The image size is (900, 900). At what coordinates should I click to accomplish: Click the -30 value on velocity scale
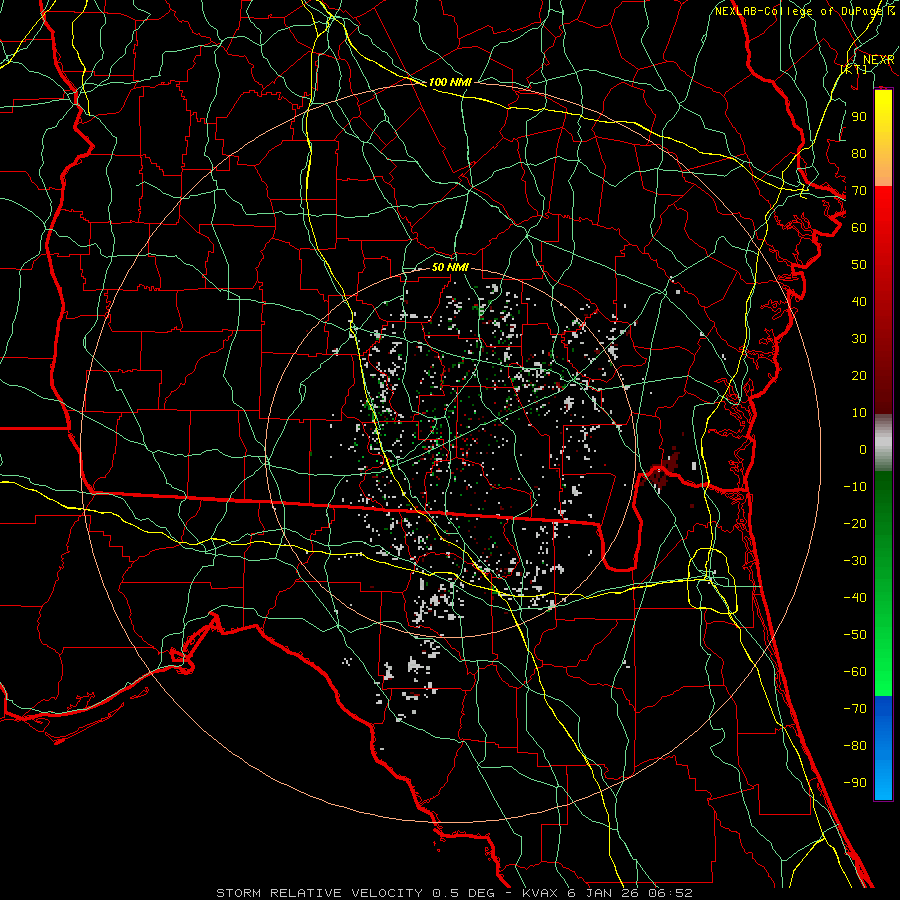pos(855,561)
